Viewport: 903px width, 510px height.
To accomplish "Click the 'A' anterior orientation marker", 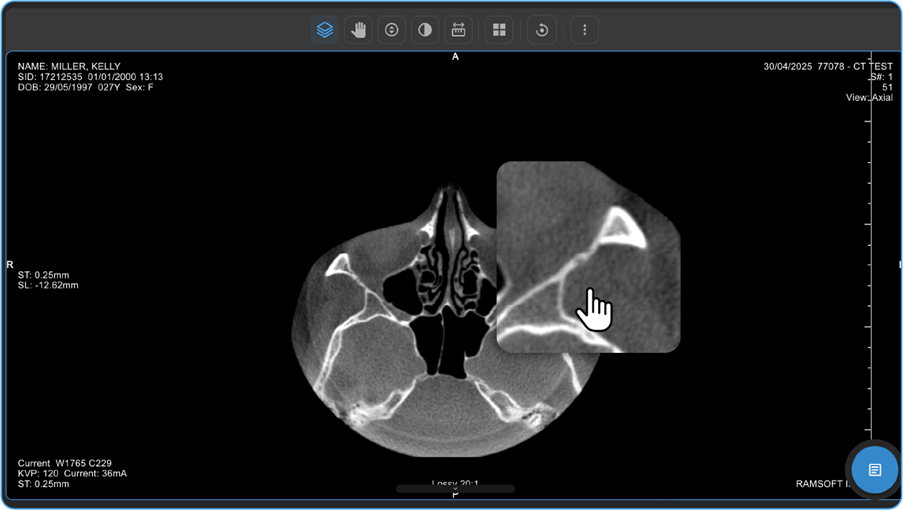I will [x=455, y=57].
